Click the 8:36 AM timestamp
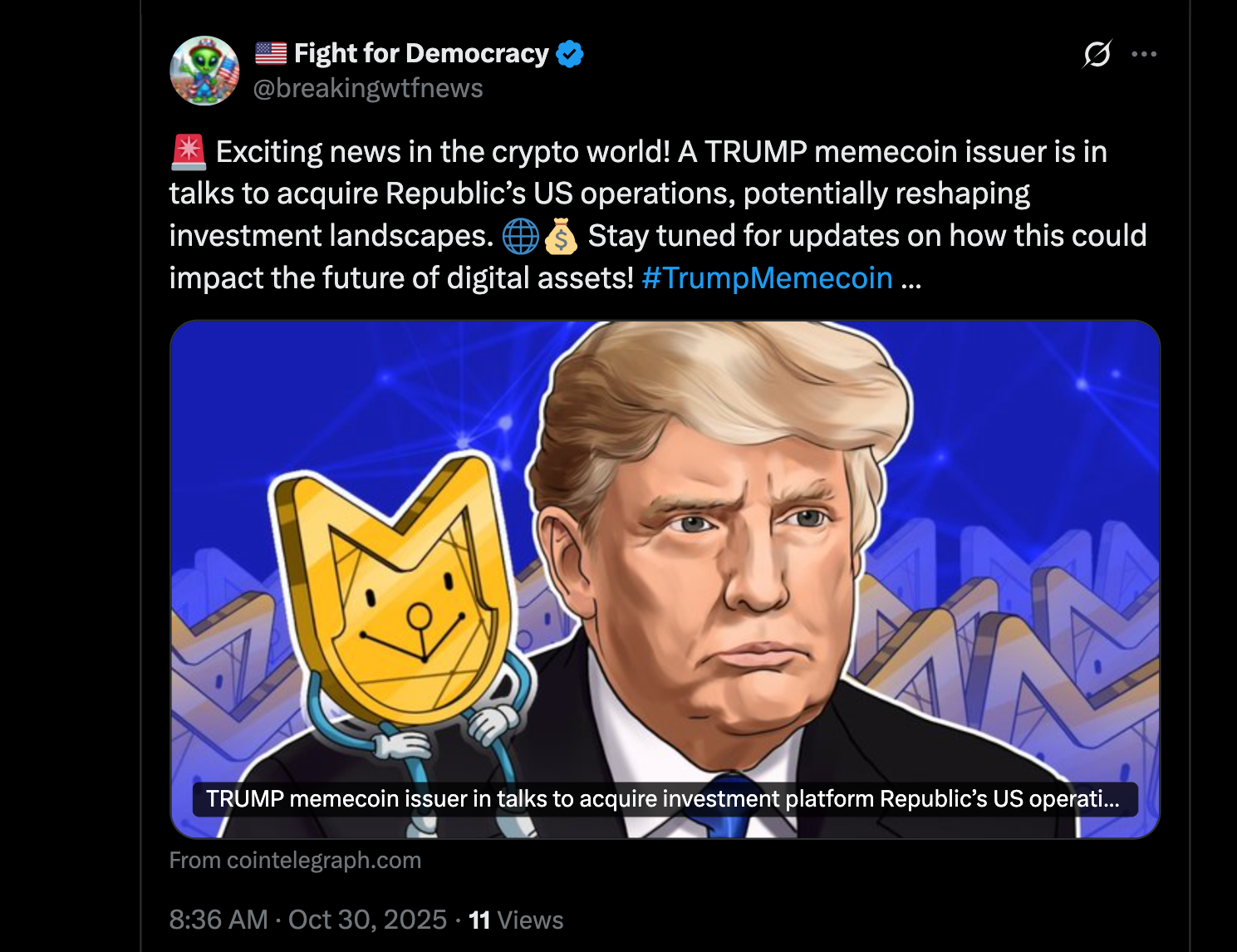The image size is (1237, 952). click(218, 920)
